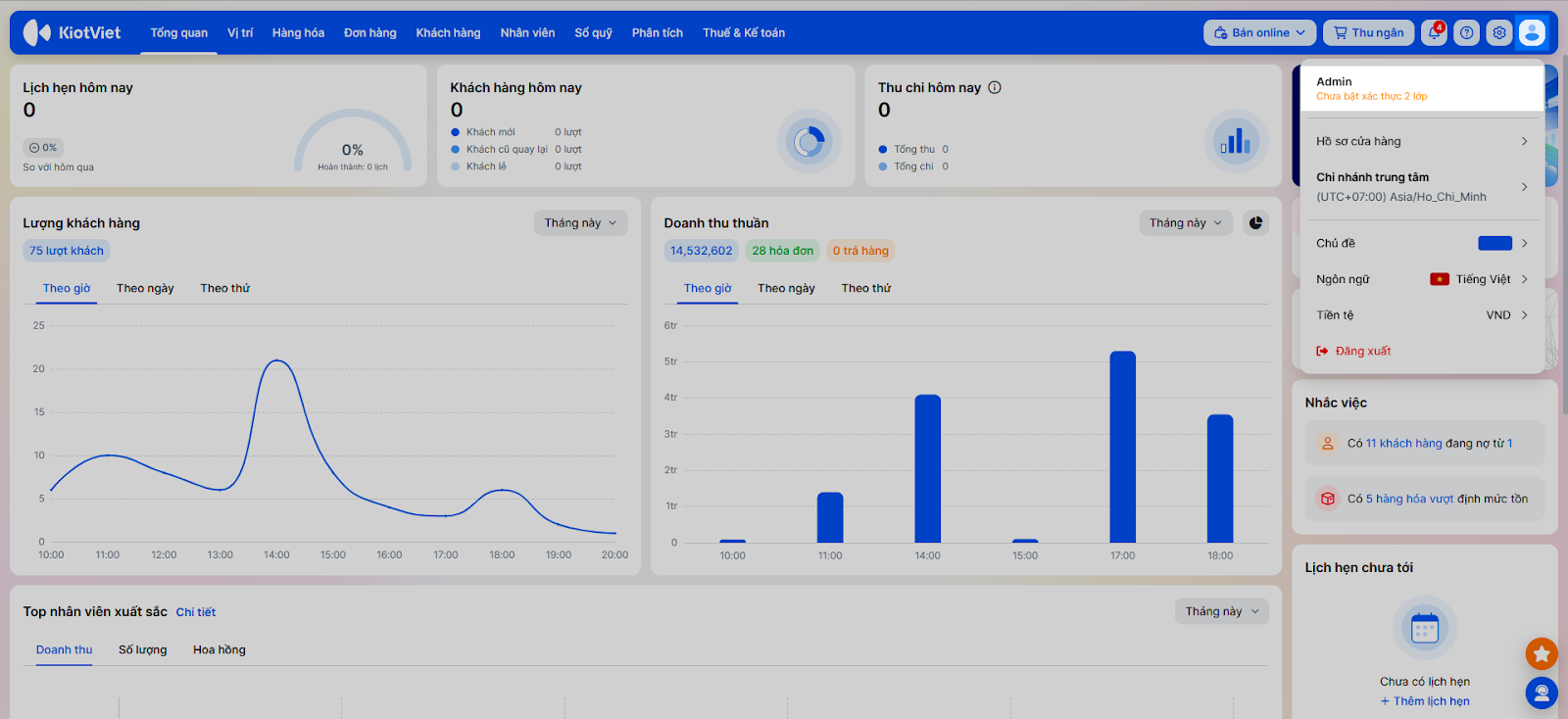Open the Hàng hóa menu
This screenshot has width=1568, height=719.
tap(298, 32)
